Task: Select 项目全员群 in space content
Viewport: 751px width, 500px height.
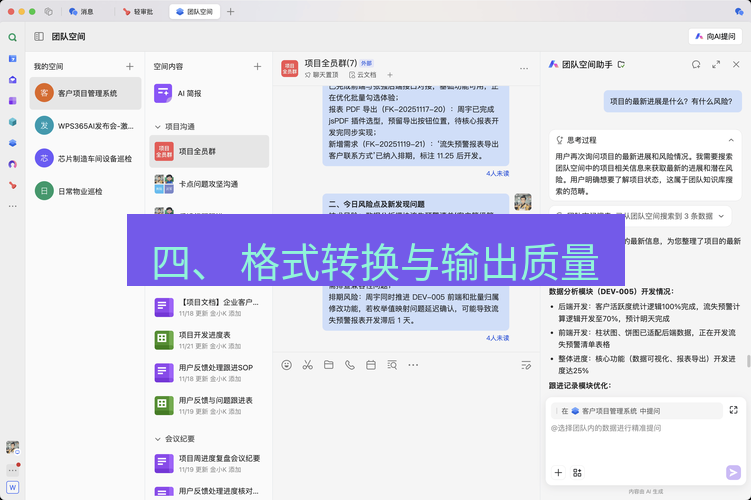Action: click(209, 151)
